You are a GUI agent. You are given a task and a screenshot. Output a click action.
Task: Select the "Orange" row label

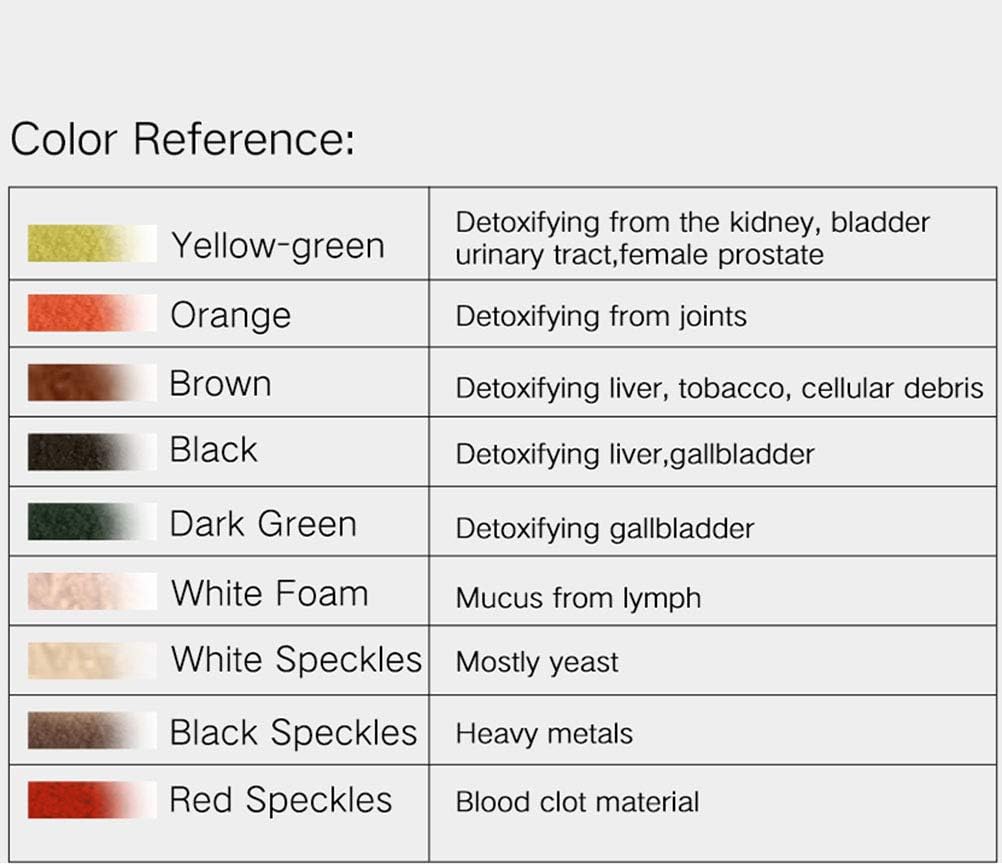click(230, 315)
